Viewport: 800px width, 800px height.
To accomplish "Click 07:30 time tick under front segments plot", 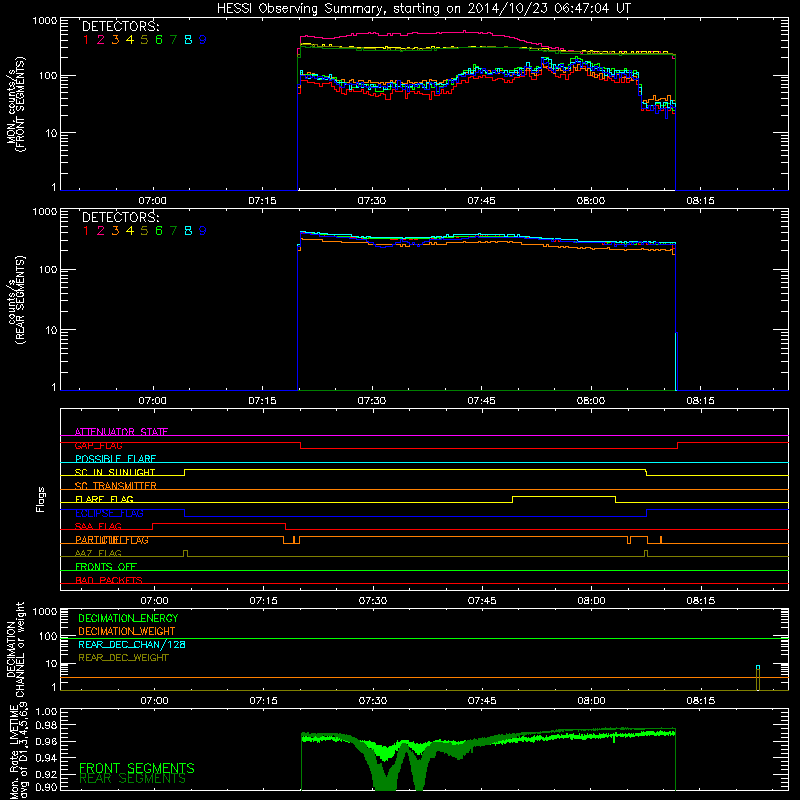I will [372, 201].
